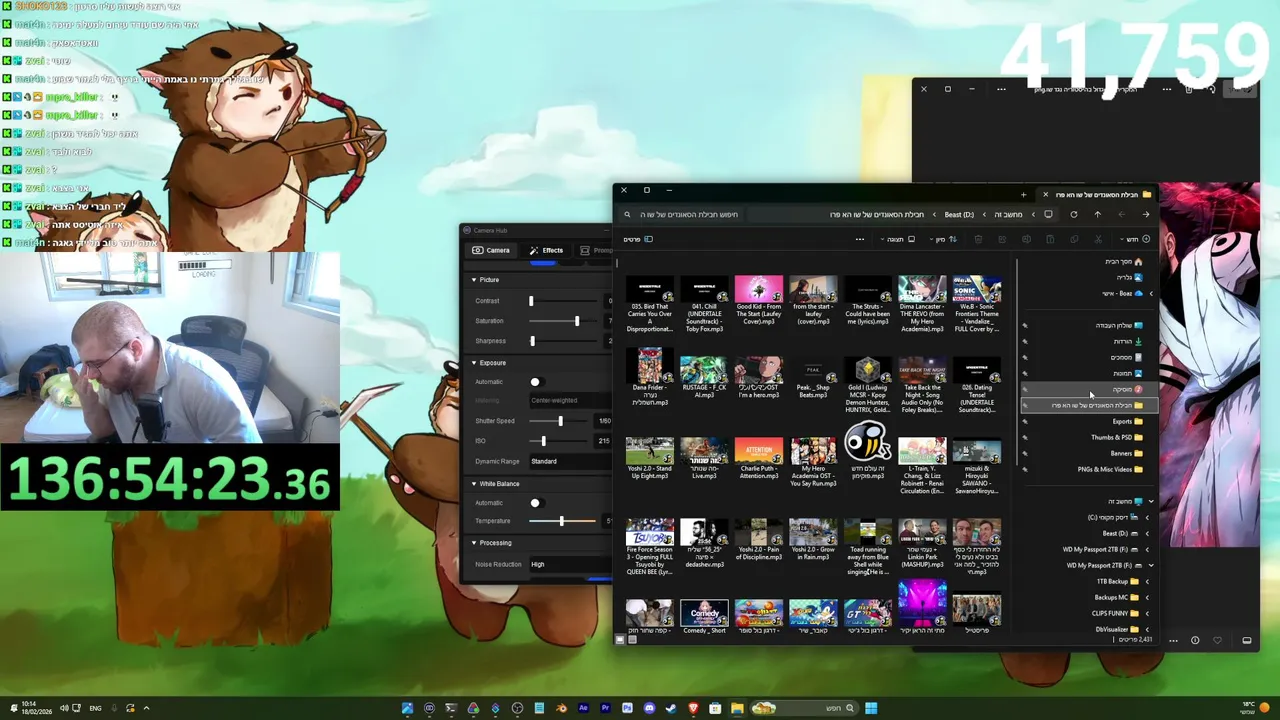The image size is (1280, 720).
Task: Collapse the White Balance section
Action: coord(474,484)
